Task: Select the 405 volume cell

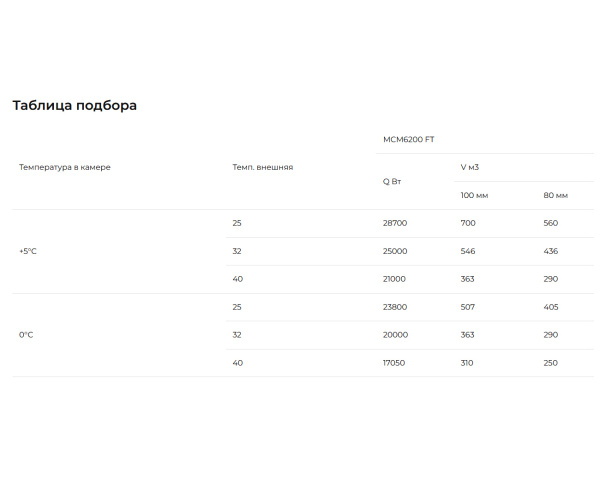Action: click(551, 307)
